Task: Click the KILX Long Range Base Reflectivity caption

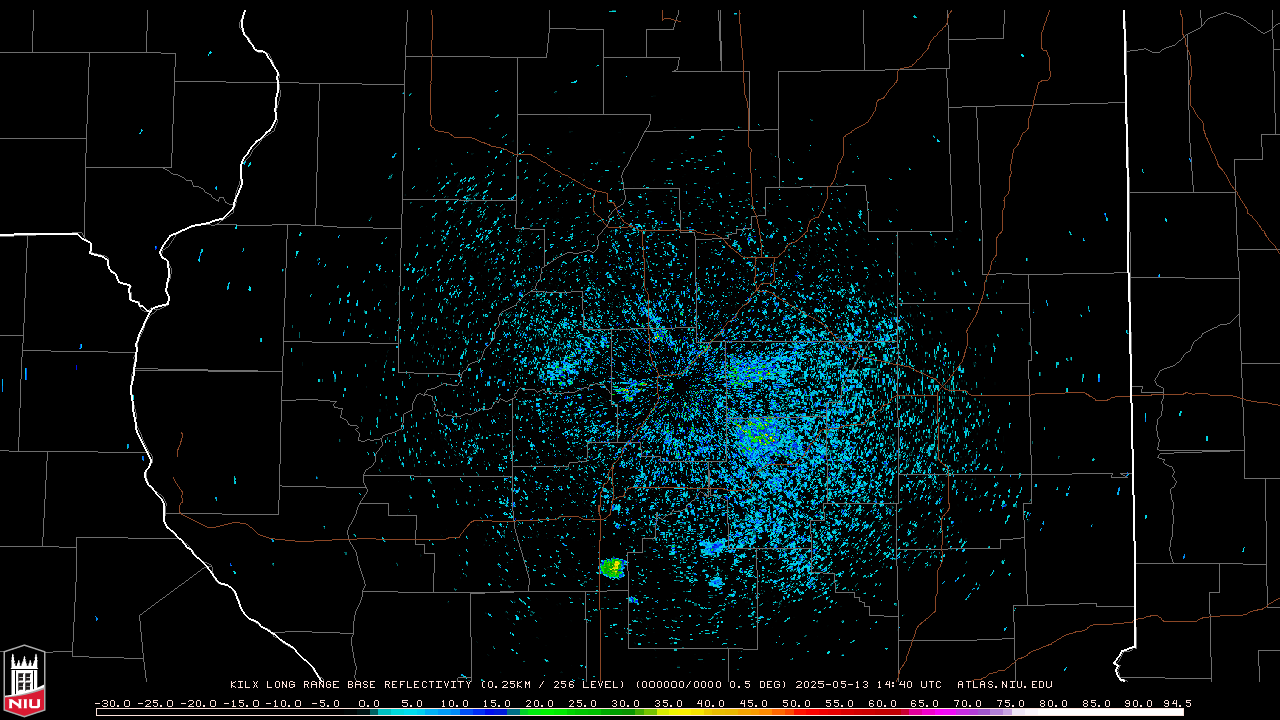Action: [350, 685]
